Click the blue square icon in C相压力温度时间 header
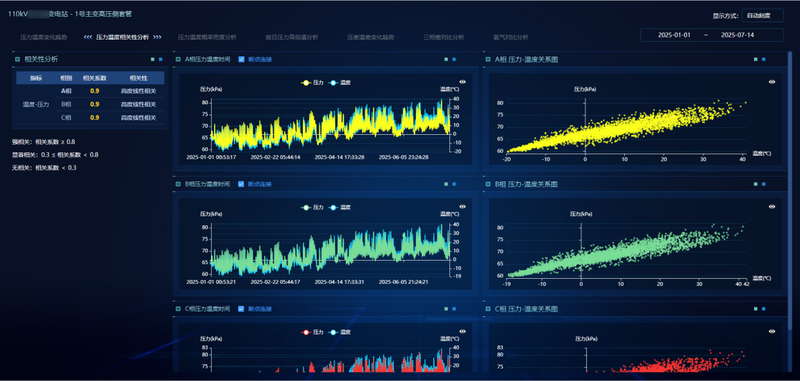 point(454,309)
